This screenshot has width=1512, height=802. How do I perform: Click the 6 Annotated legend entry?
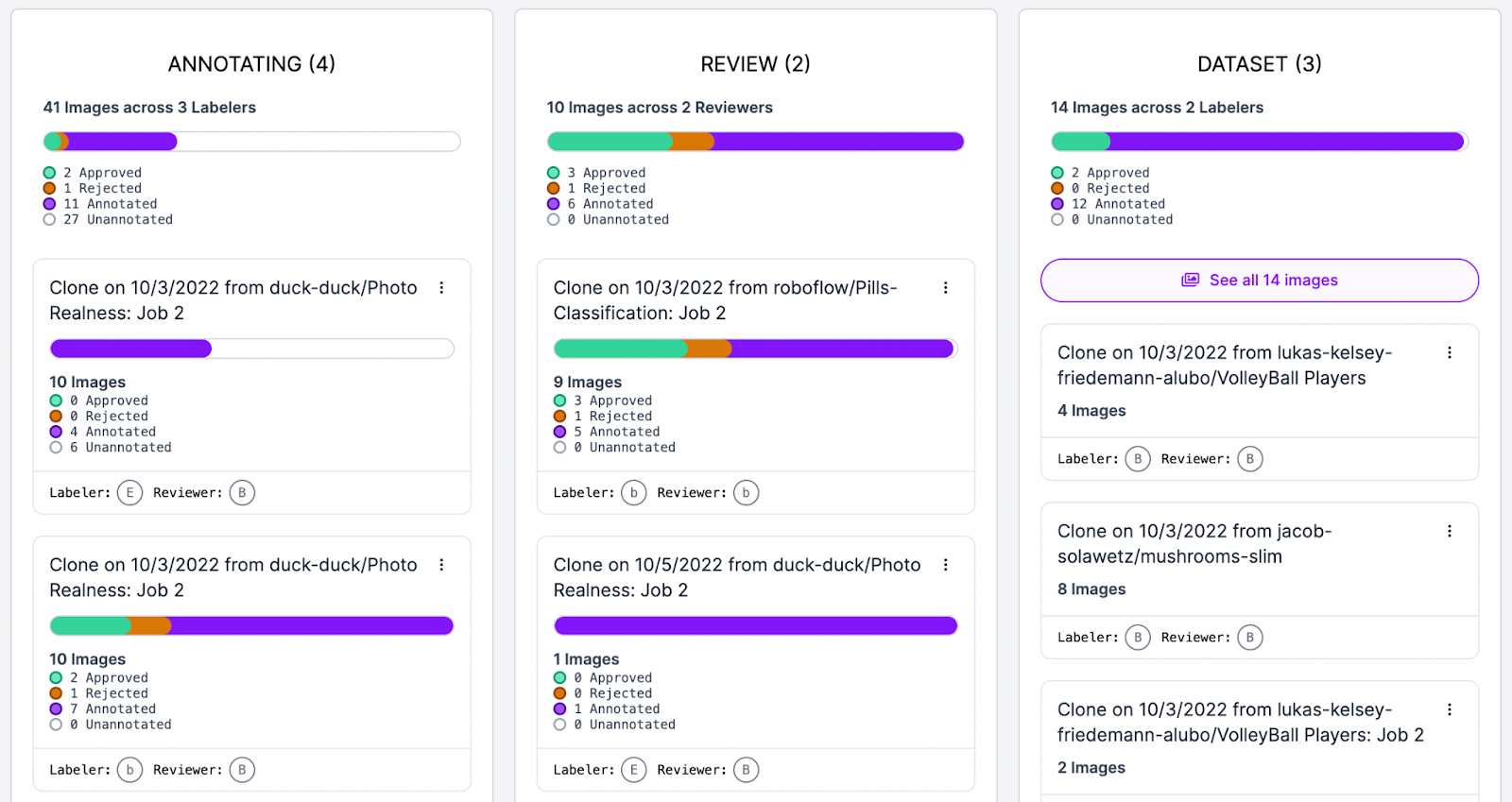(601, 204)
